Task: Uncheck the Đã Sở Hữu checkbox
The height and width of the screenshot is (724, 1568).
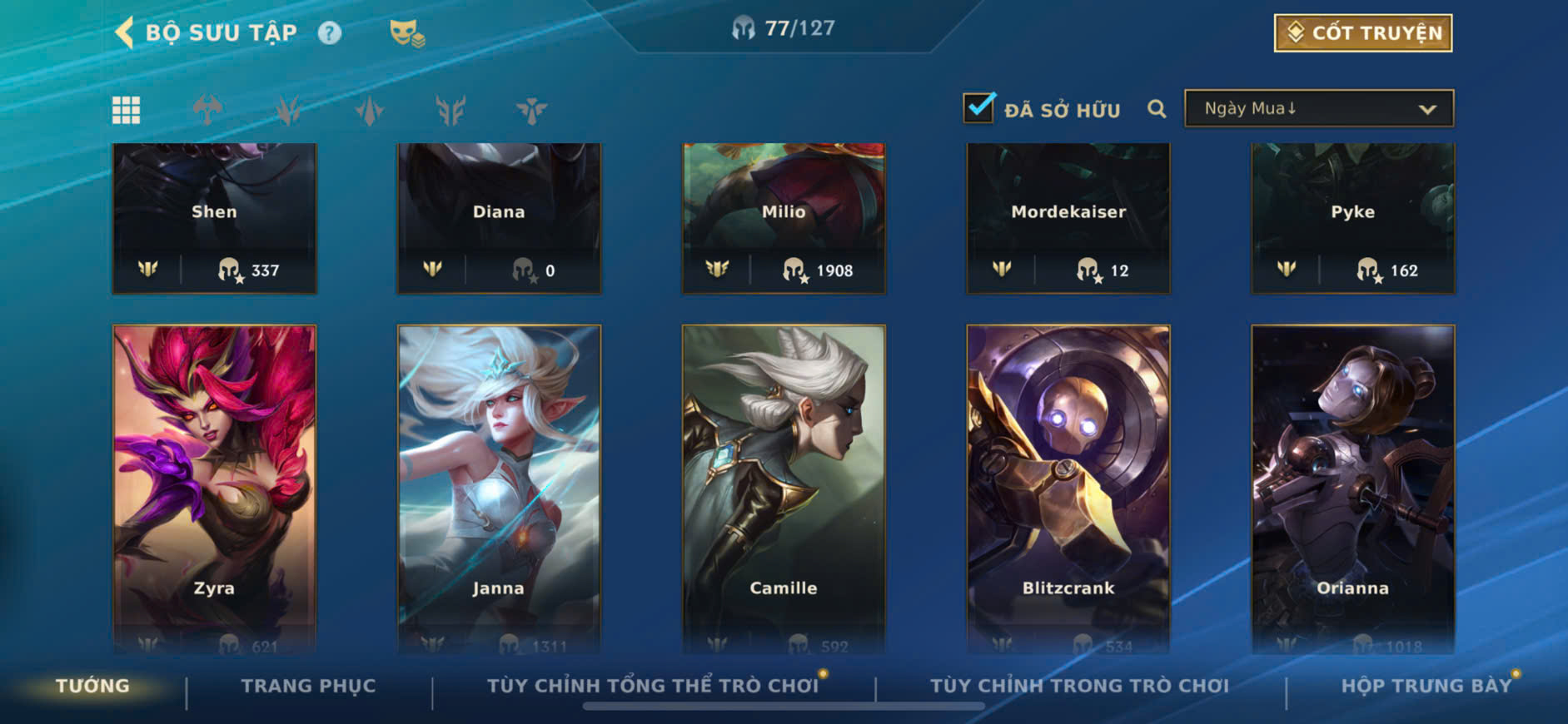Action: point(979,108)
